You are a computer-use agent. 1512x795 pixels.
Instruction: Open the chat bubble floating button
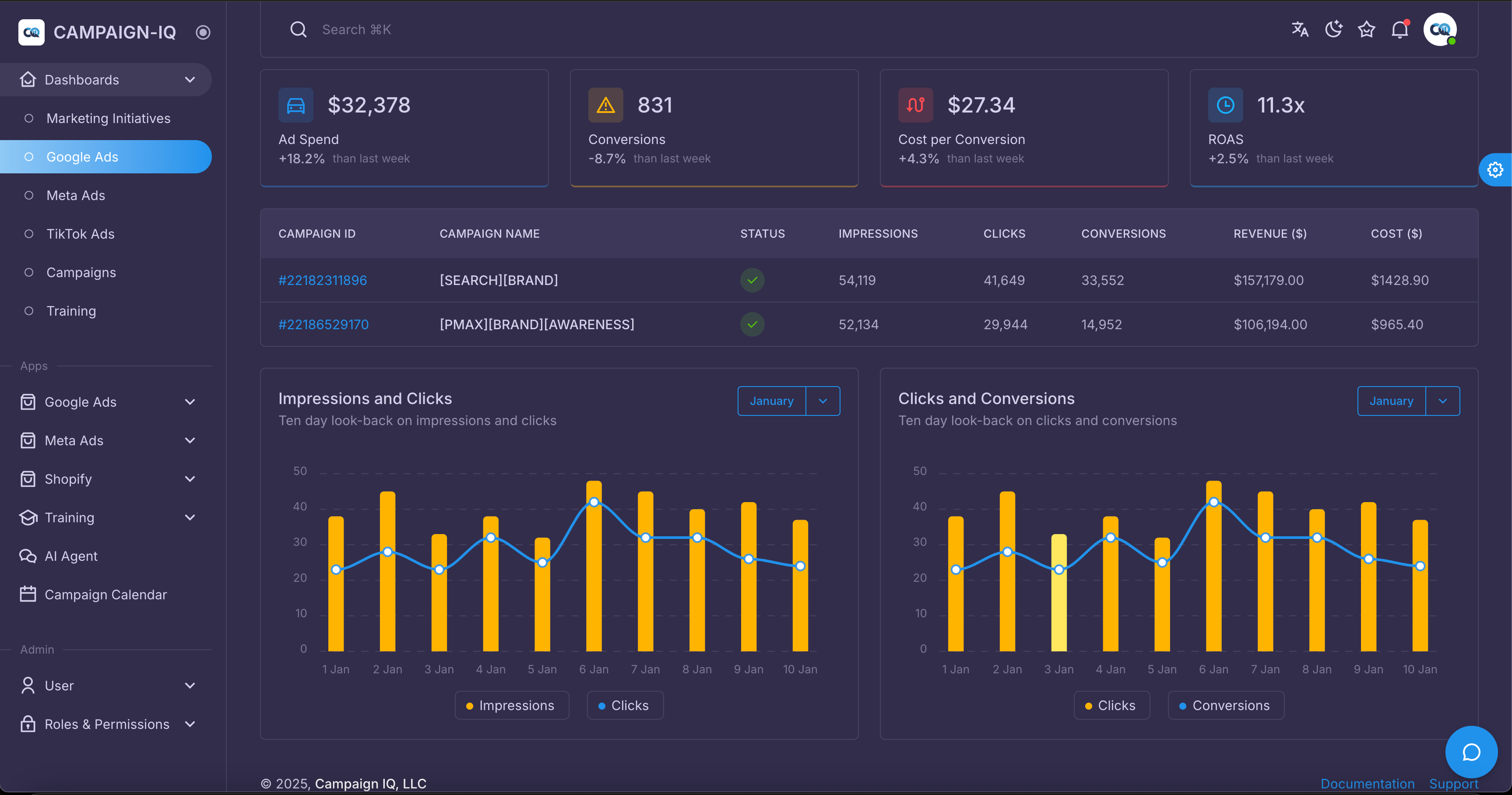click(x=1471, y=752)
